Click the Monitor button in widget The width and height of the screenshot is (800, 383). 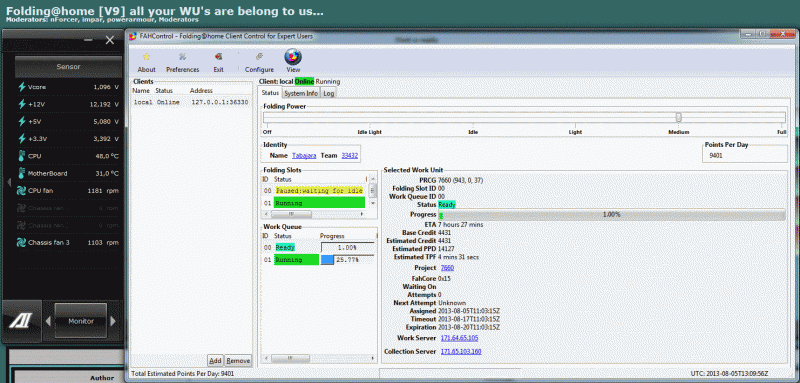[x=81, y=321]
